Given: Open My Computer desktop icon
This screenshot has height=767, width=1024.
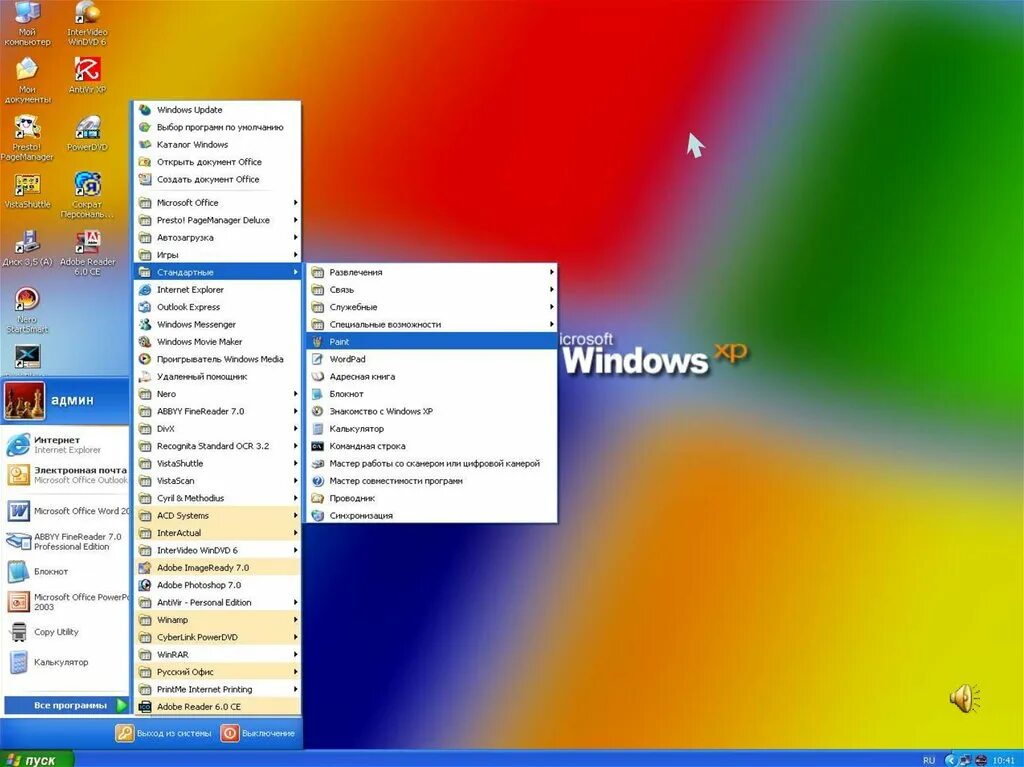Looking at the screenshot, I should 27,24.
